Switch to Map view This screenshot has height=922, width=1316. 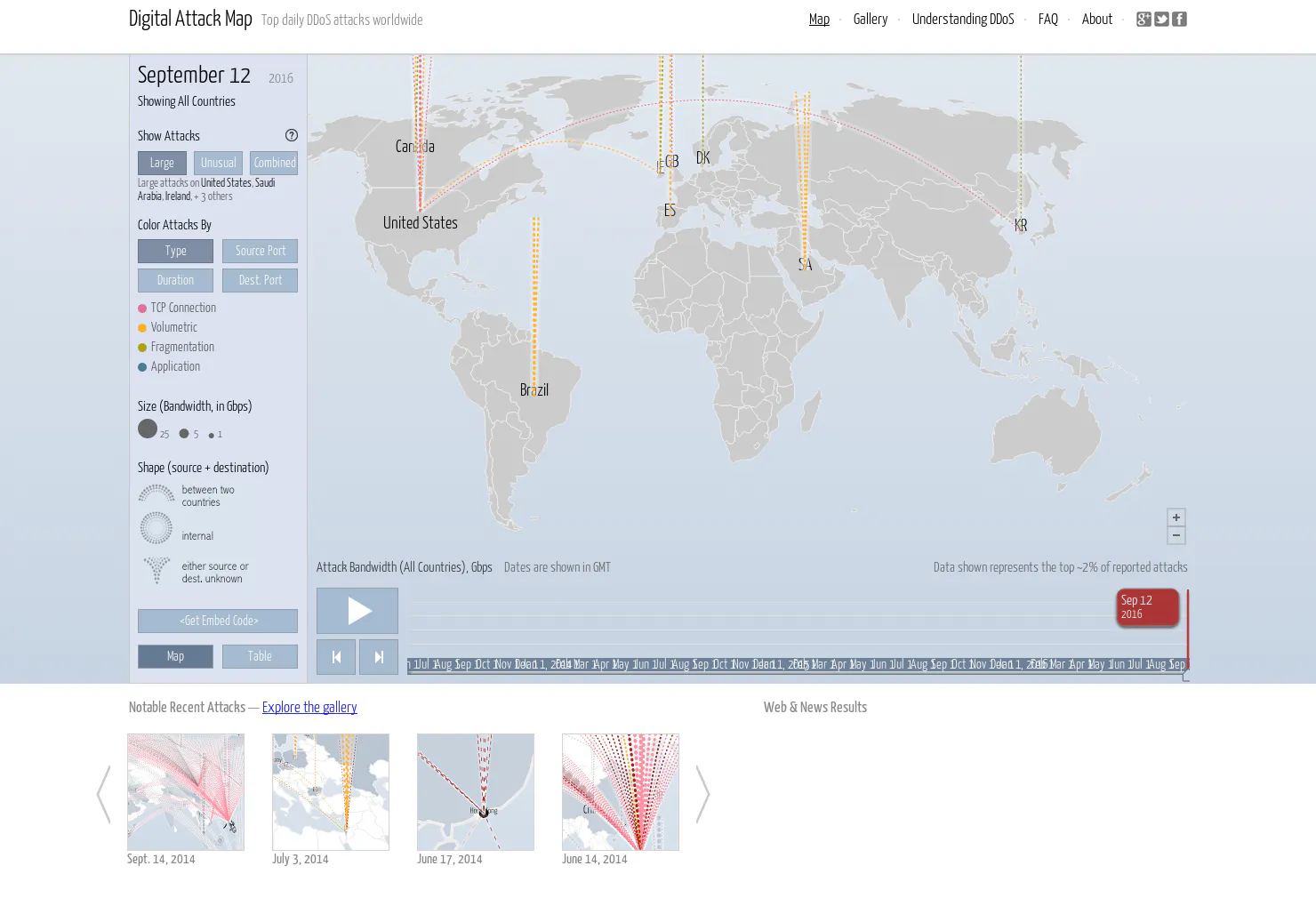click(175, 656)
